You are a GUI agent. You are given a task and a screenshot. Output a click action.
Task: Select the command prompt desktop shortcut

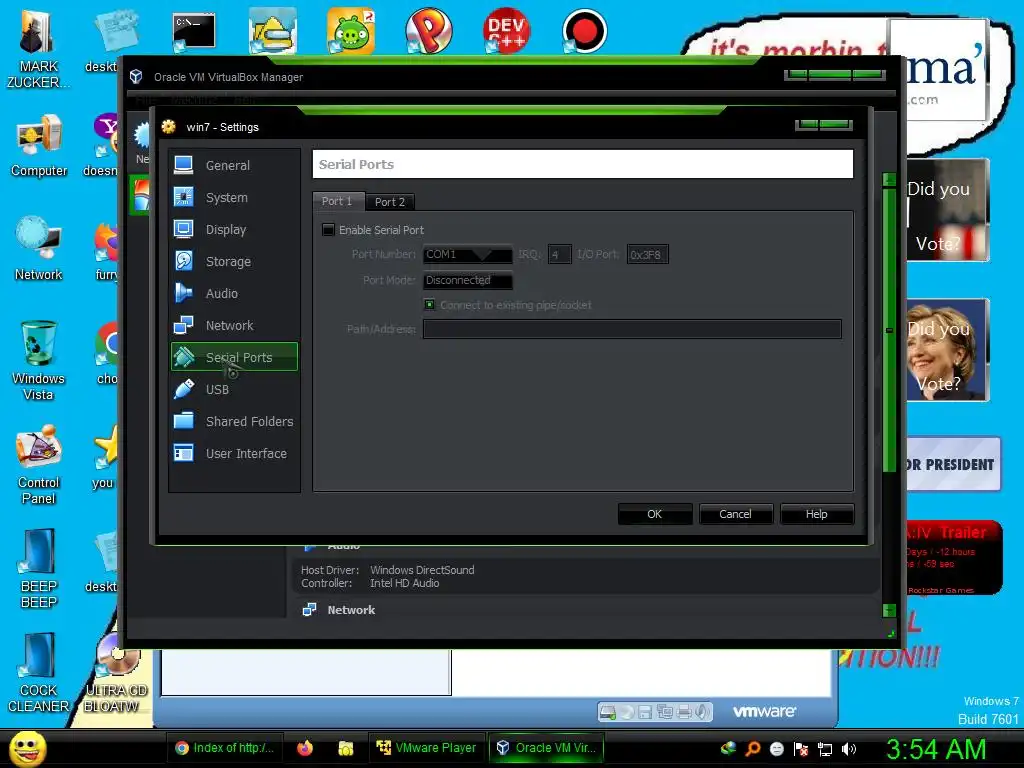pos(194,33)
